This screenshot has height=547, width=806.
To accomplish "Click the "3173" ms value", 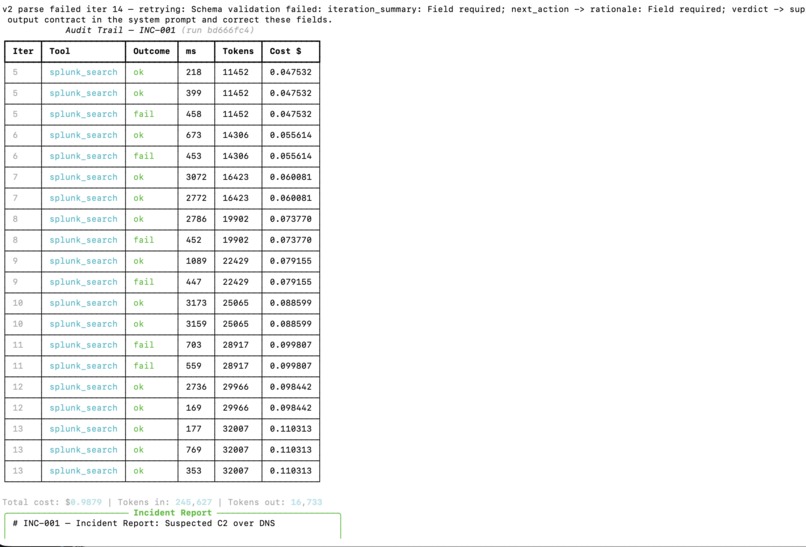I will coord(196,303).
